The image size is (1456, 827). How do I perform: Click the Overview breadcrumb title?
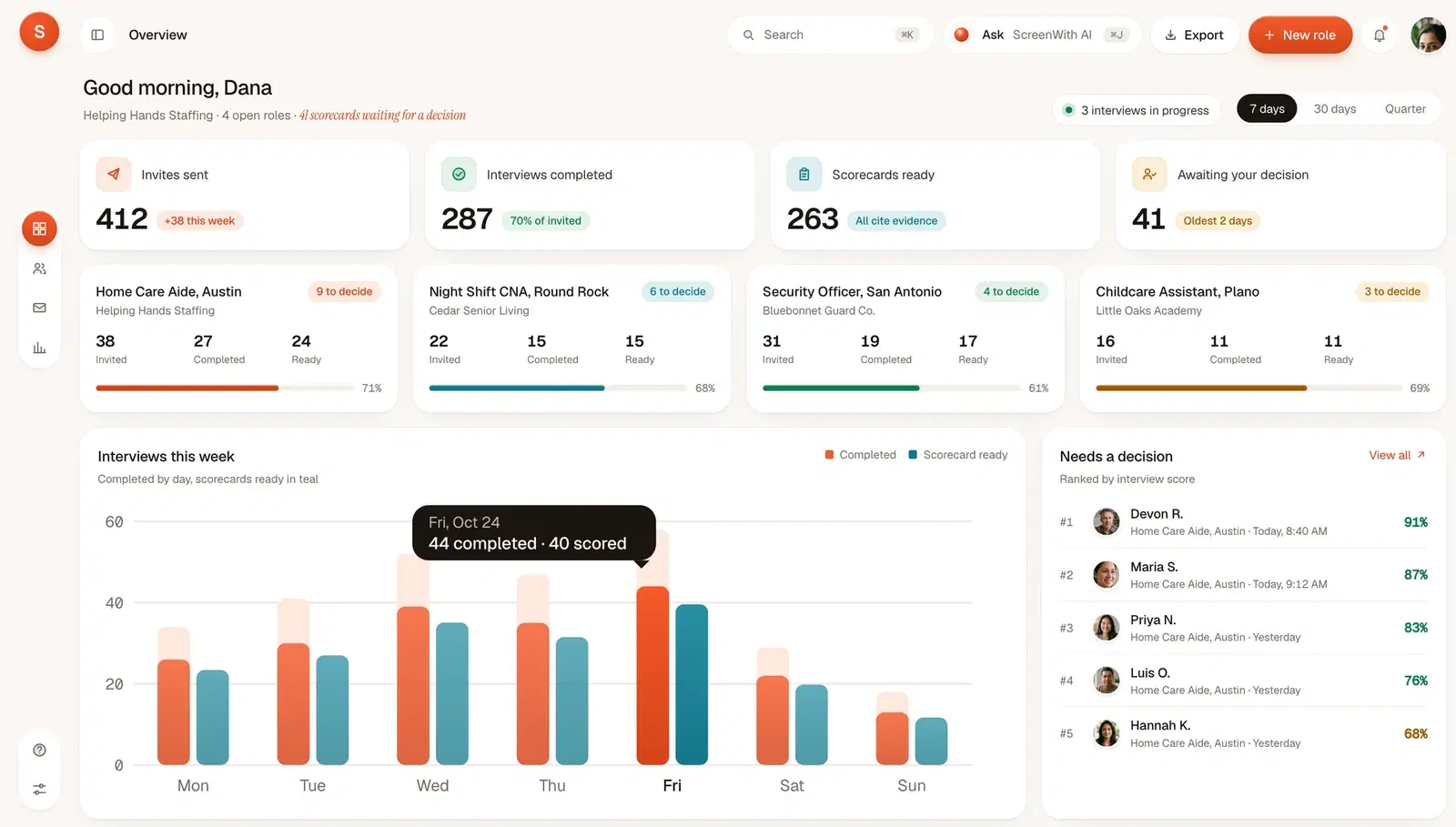pyautogui.click(x=157, y=35)
